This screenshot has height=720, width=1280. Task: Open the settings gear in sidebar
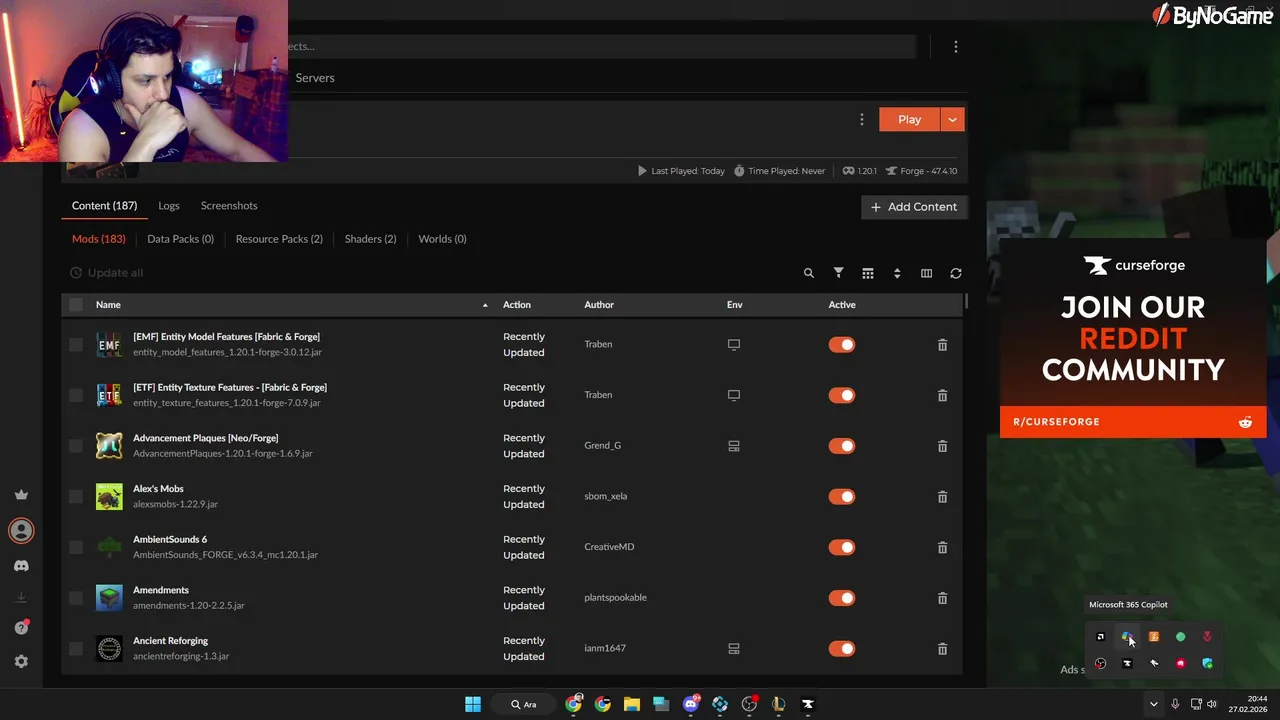tap(21, 661)
